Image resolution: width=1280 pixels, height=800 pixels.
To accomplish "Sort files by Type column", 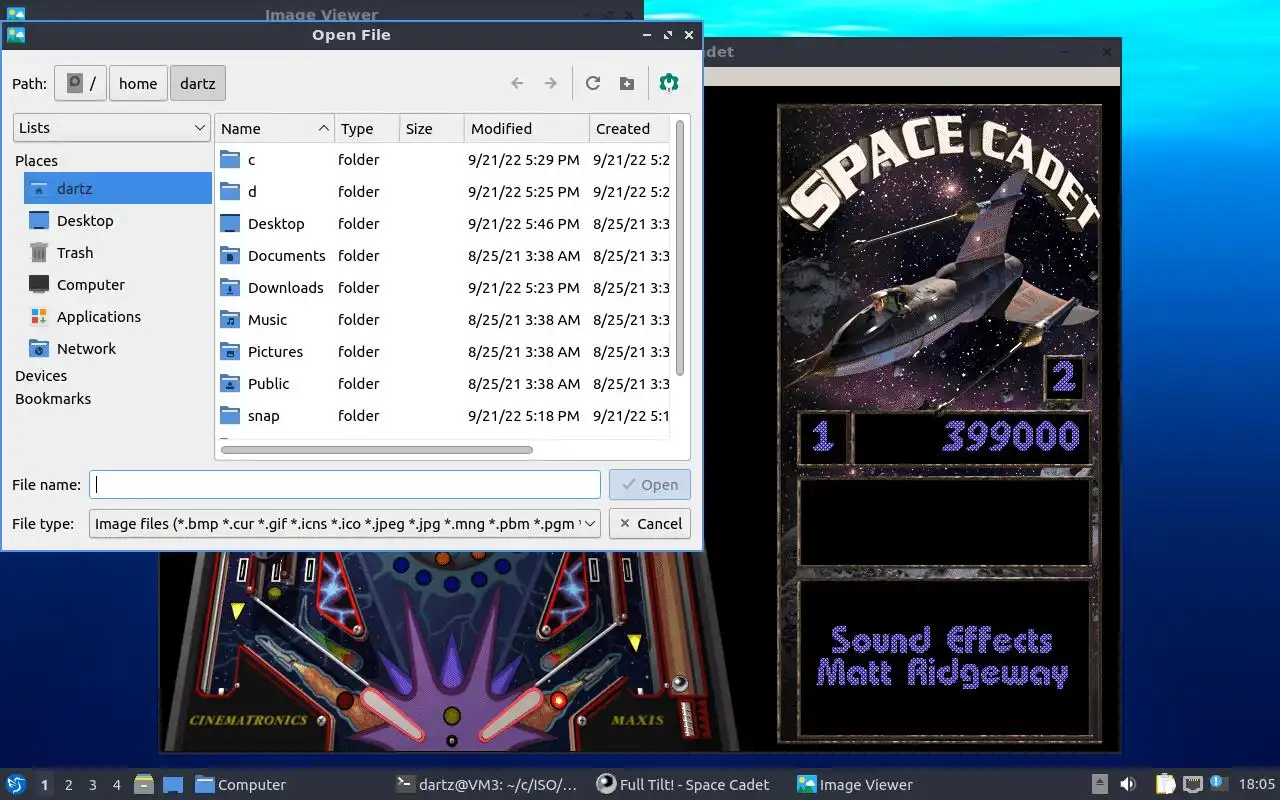I will (x=367, y=128).
